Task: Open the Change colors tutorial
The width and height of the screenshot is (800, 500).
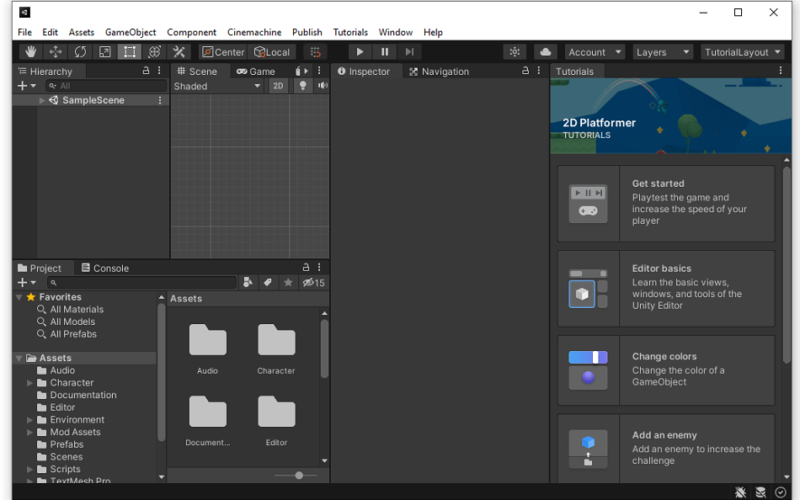Action: coord(666,370)
